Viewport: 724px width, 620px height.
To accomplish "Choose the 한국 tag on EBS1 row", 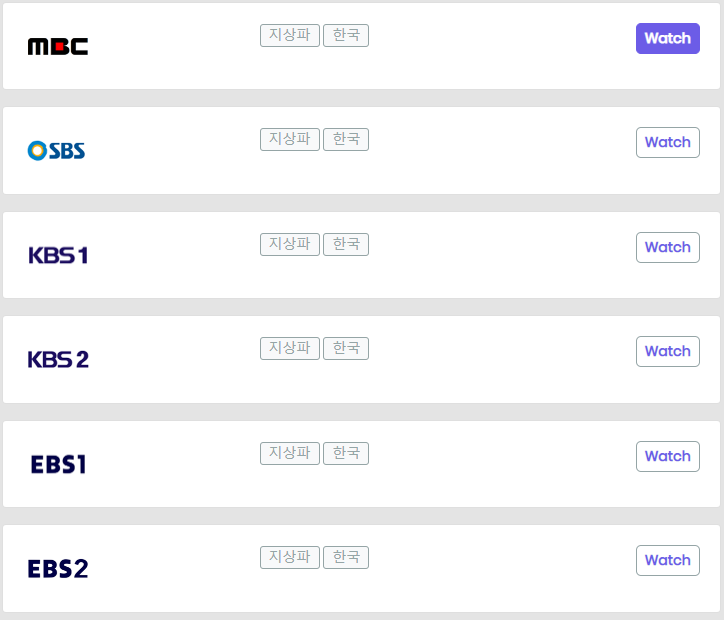I will coord(346,453).
